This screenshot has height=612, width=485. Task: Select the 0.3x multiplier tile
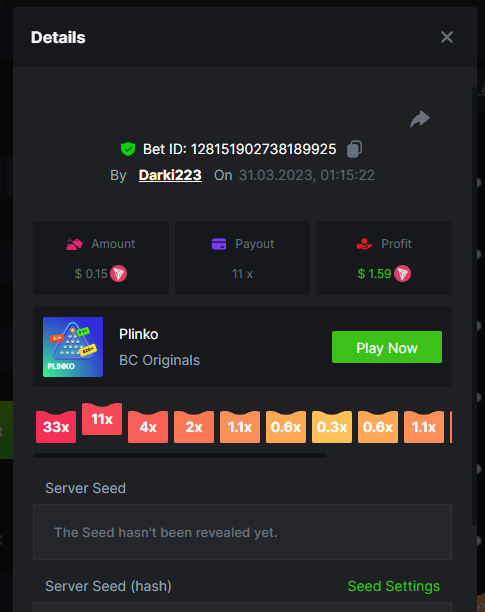(332, 427)
